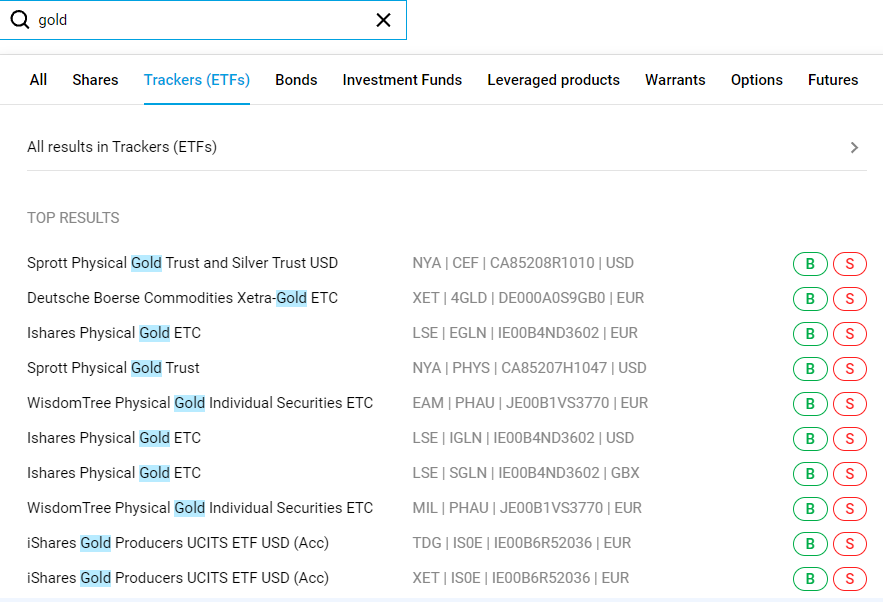Open Sprott Physical Gold Trust and Silver Trust
This screenshot has width=883, height=602.
[182, 263]
